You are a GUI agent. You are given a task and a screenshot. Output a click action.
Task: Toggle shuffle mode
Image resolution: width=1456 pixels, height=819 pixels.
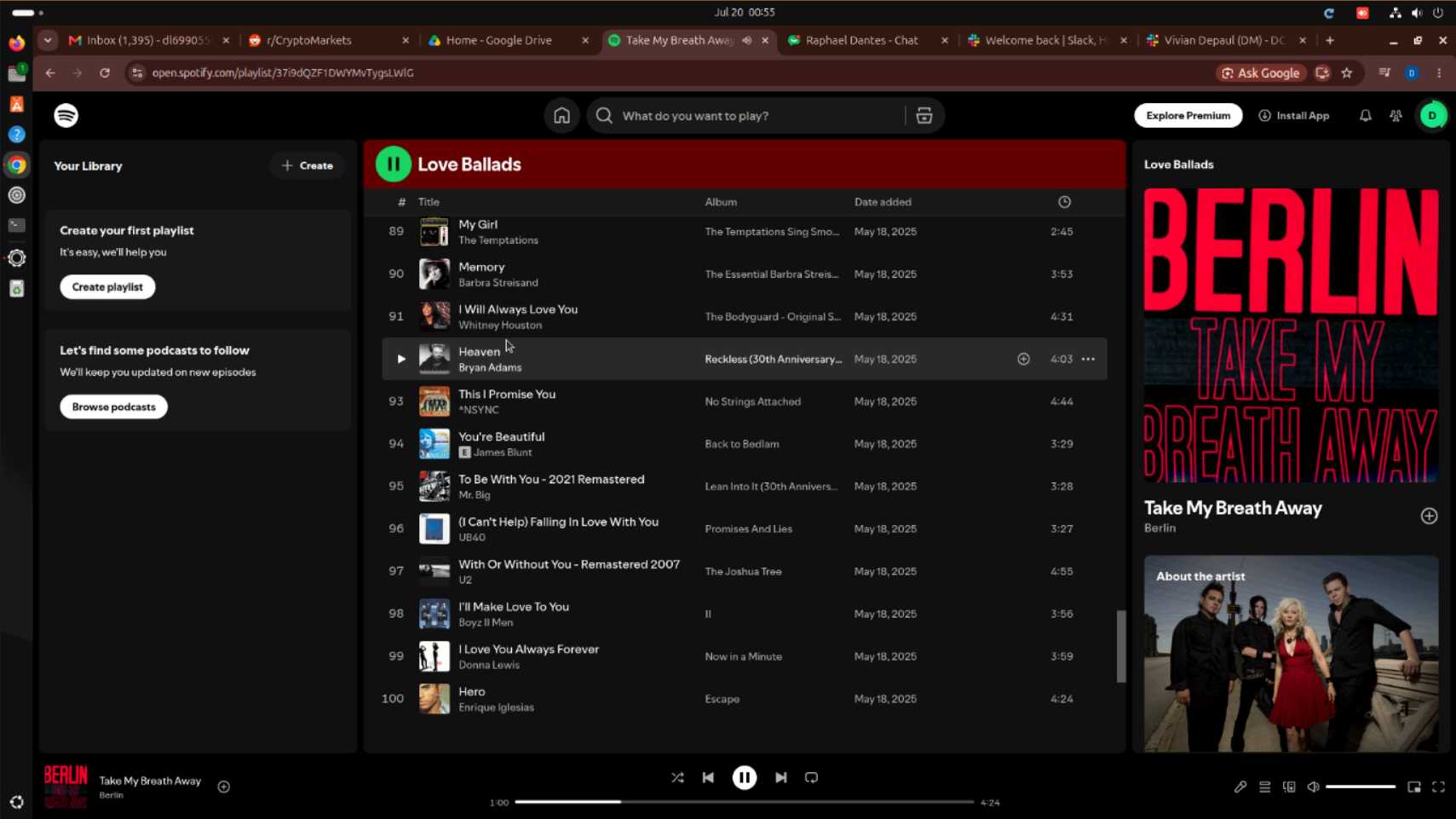coord(677,777)
